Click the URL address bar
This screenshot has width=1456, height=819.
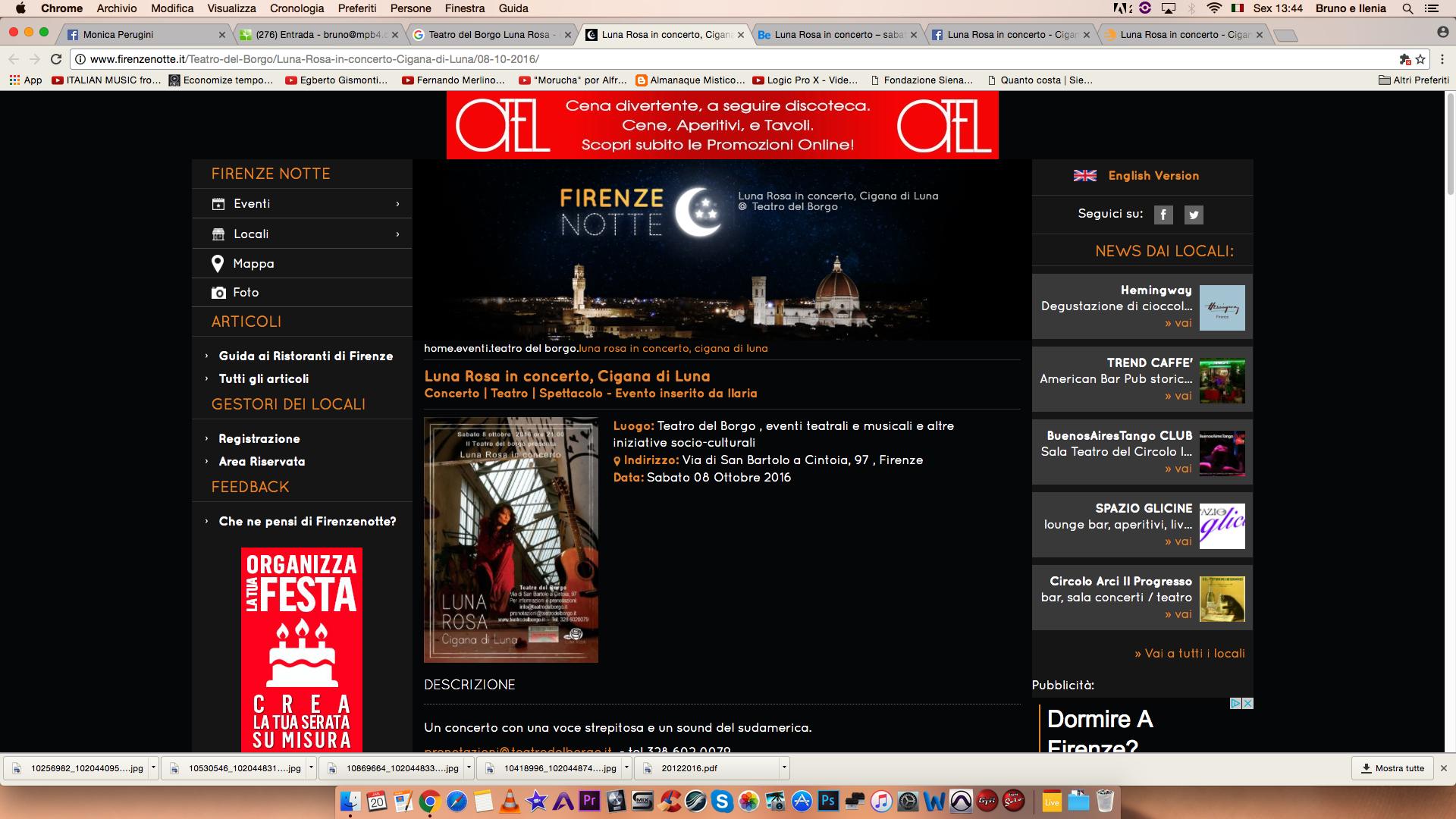pos(736,59)
